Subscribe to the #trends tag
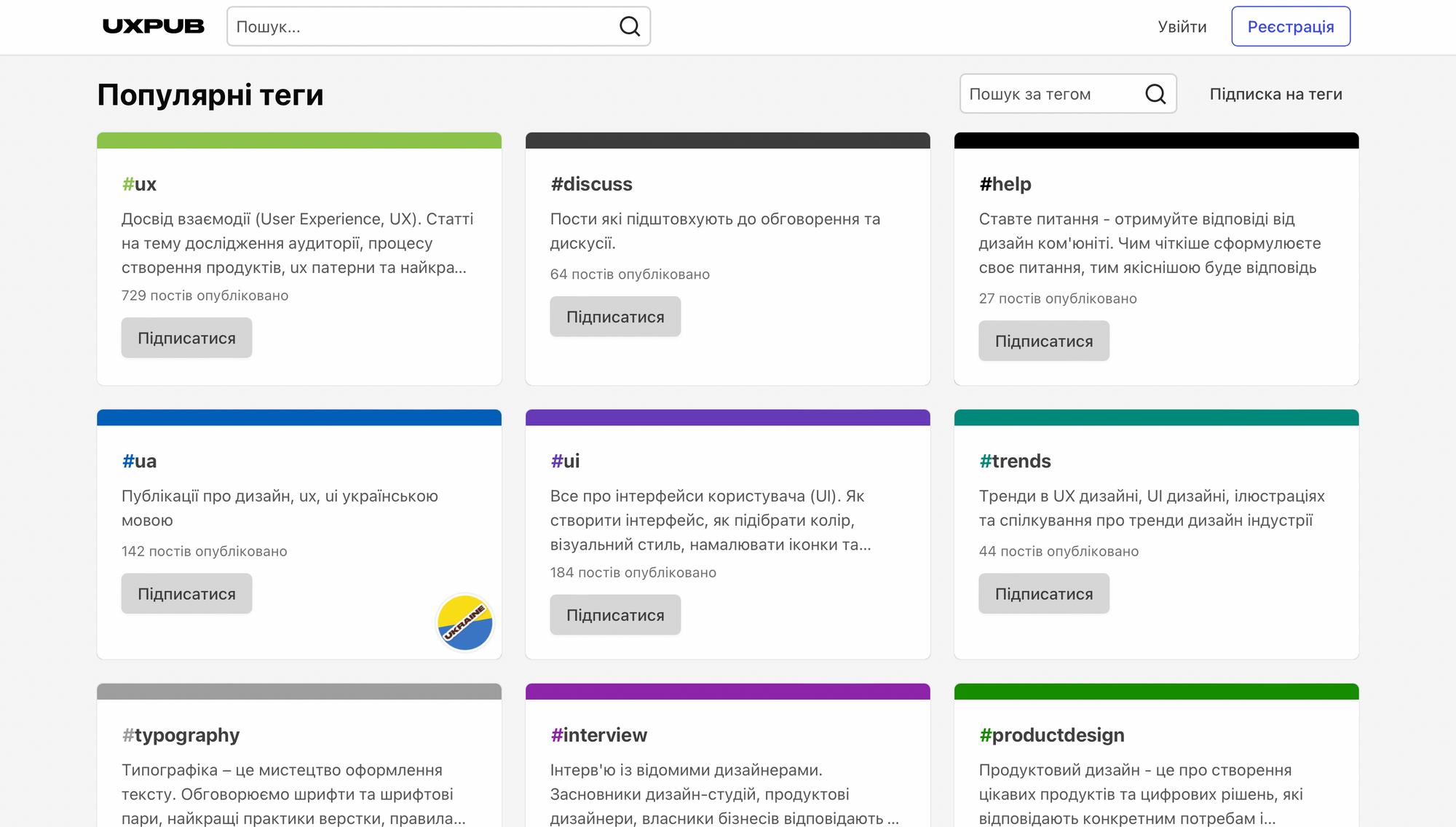 [1043, 593]
